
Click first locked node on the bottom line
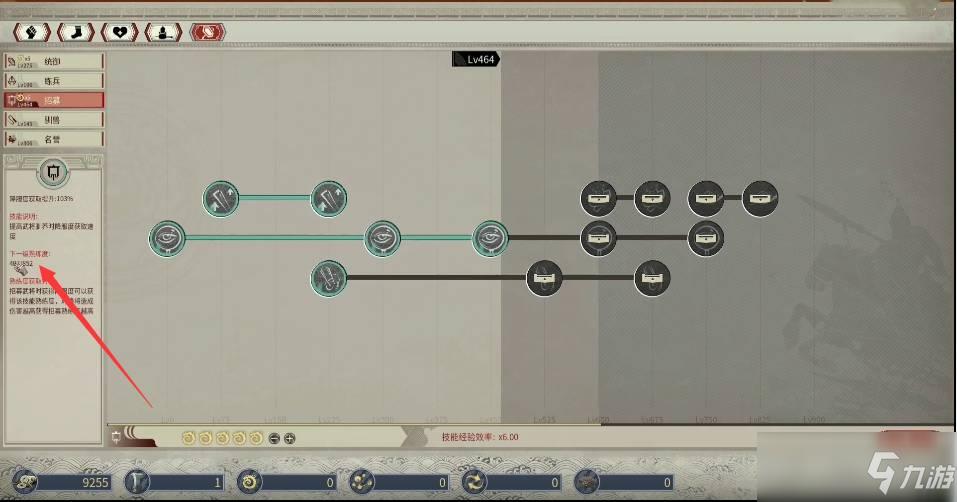pyautogui.click(x=544, y=278)
